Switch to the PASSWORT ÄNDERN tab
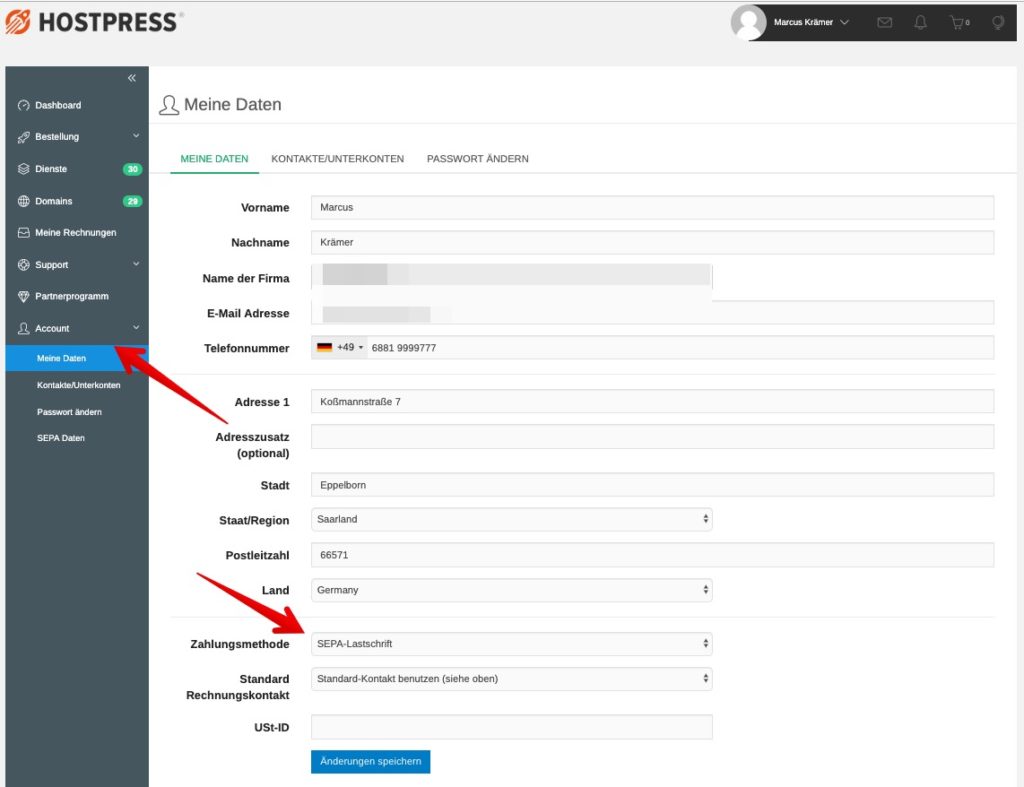 coord(477,159)
